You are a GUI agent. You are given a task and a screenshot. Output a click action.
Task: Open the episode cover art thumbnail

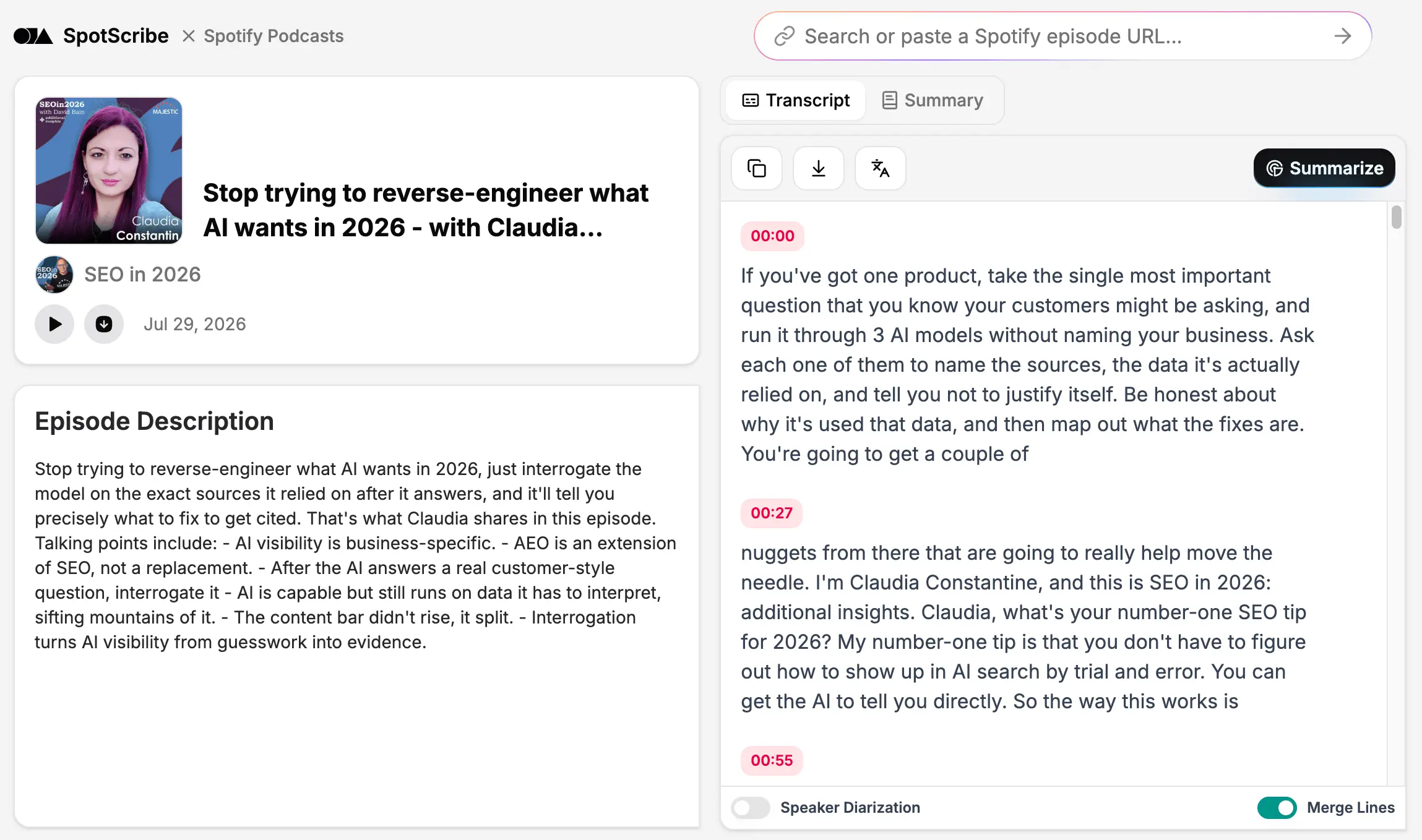(109, 170)
